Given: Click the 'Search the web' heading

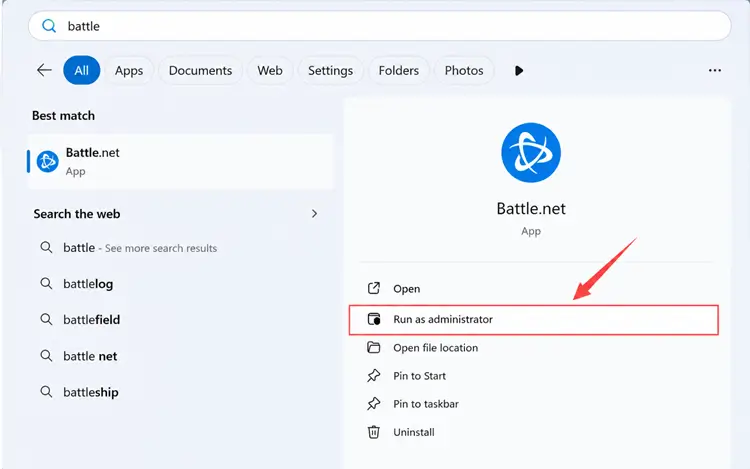Looking at the screenshot, I should pyautogui.click(x=77, y=214).
